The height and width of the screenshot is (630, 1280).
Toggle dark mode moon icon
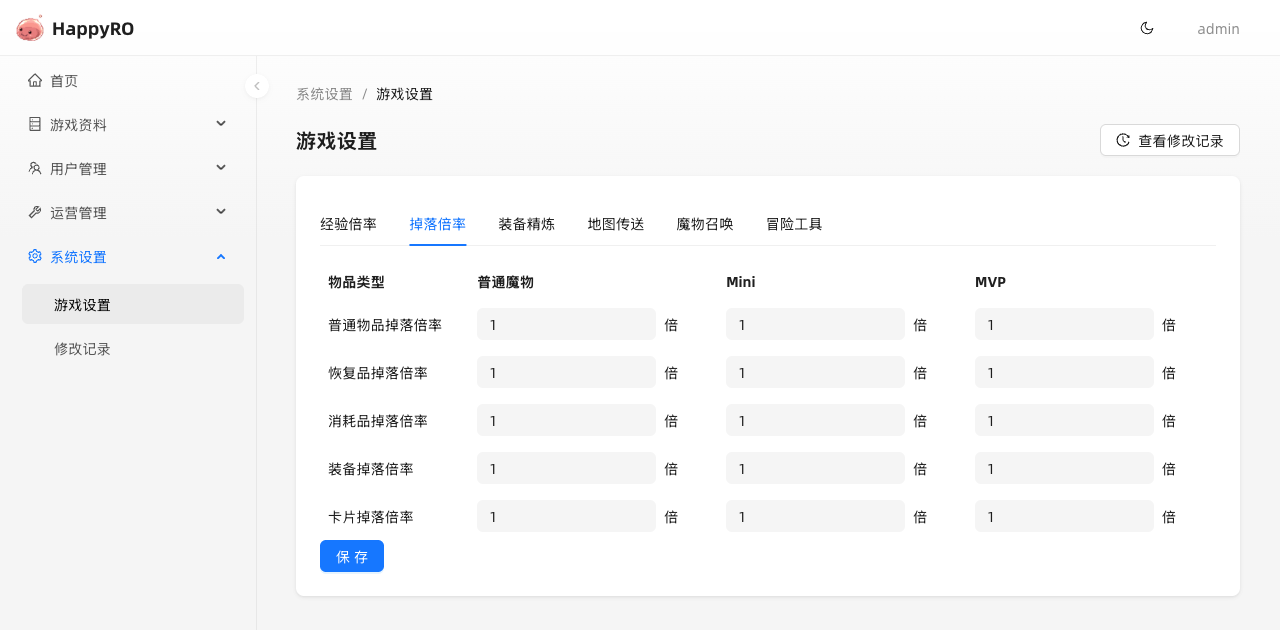pyautogui.click(x=1147, y=28)
